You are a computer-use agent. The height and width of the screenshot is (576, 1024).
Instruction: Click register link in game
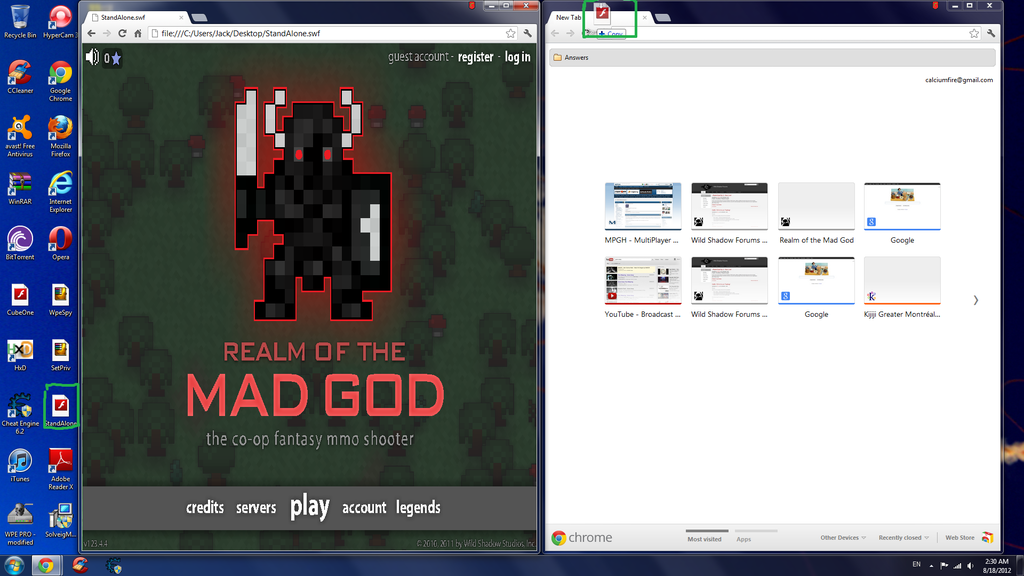(x=475, y=57)
